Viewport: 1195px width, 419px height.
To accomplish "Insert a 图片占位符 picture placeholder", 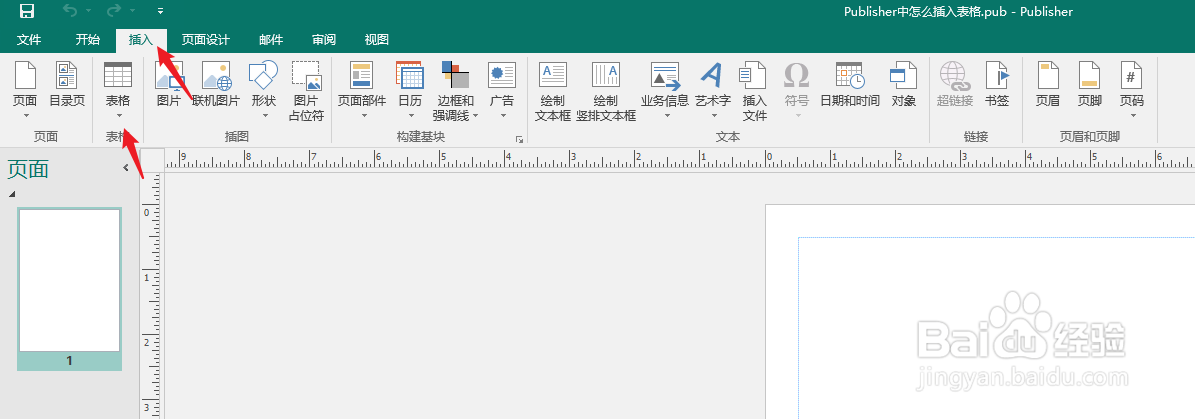I will pyautogui.click(x=306, y=91).
